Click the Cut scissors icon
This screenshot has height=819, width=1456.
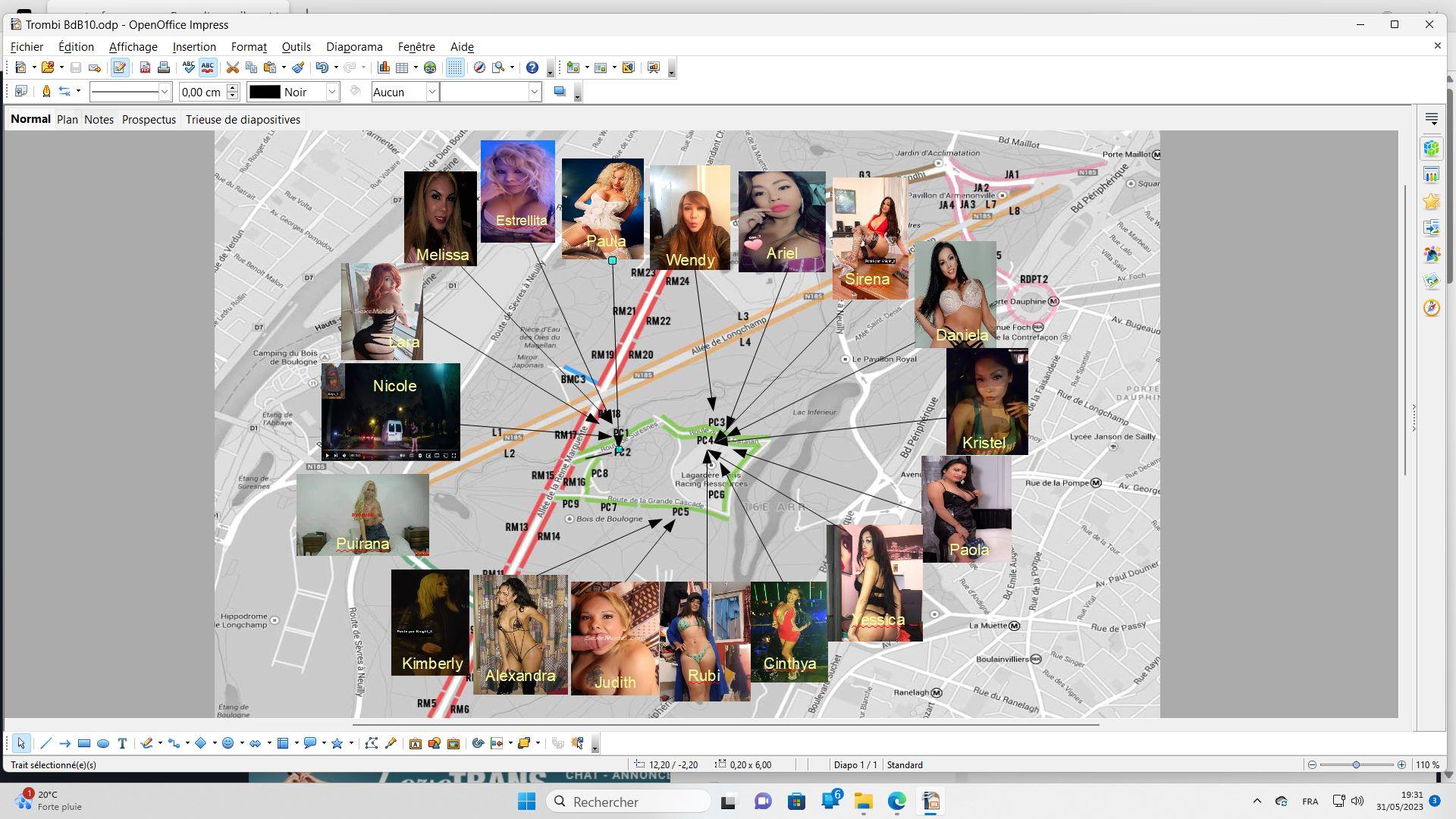coord(233,67)
